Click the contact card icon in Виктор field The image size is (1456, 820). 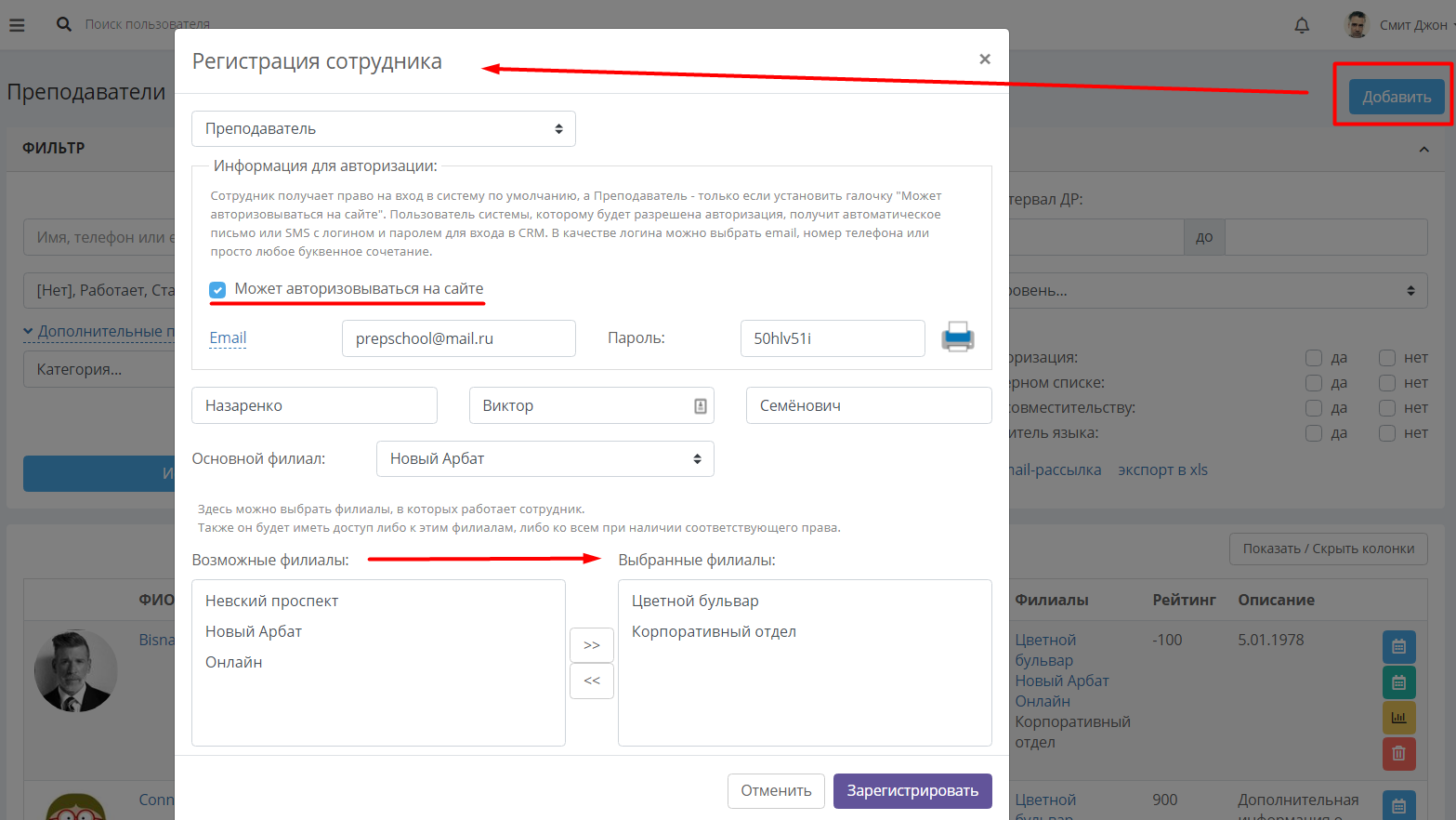coord(701,406)
